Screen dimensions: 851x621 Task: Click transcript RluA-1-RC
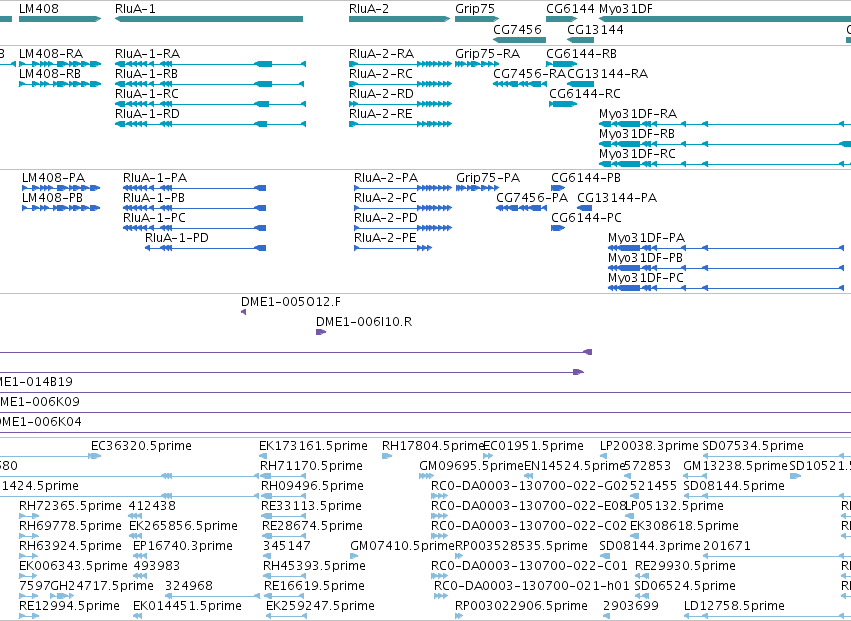pos(210,104)
